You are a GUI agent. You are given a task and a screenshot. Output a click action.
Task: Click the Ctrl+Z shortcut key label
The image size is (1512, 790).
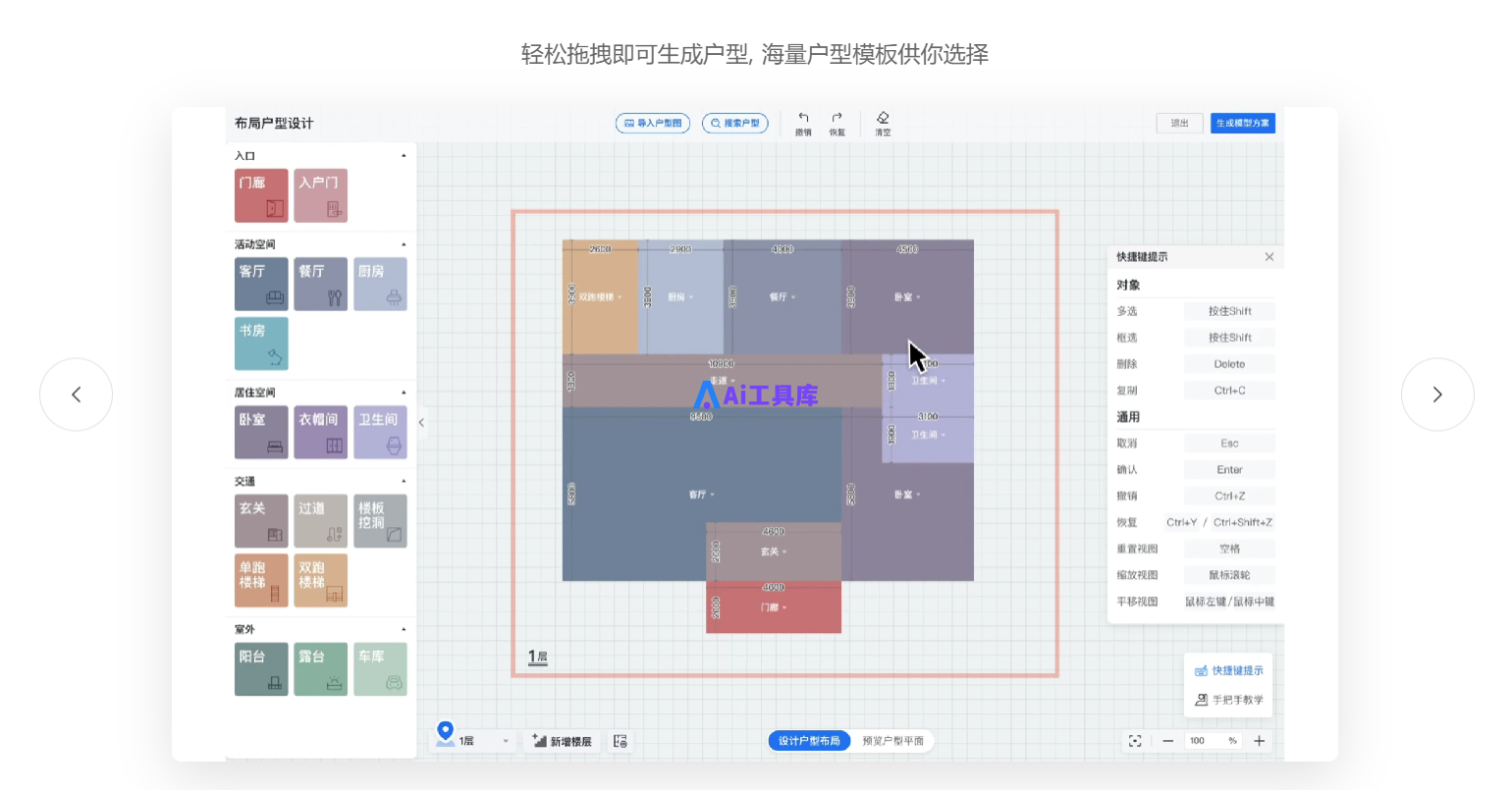click(1229, 497)
